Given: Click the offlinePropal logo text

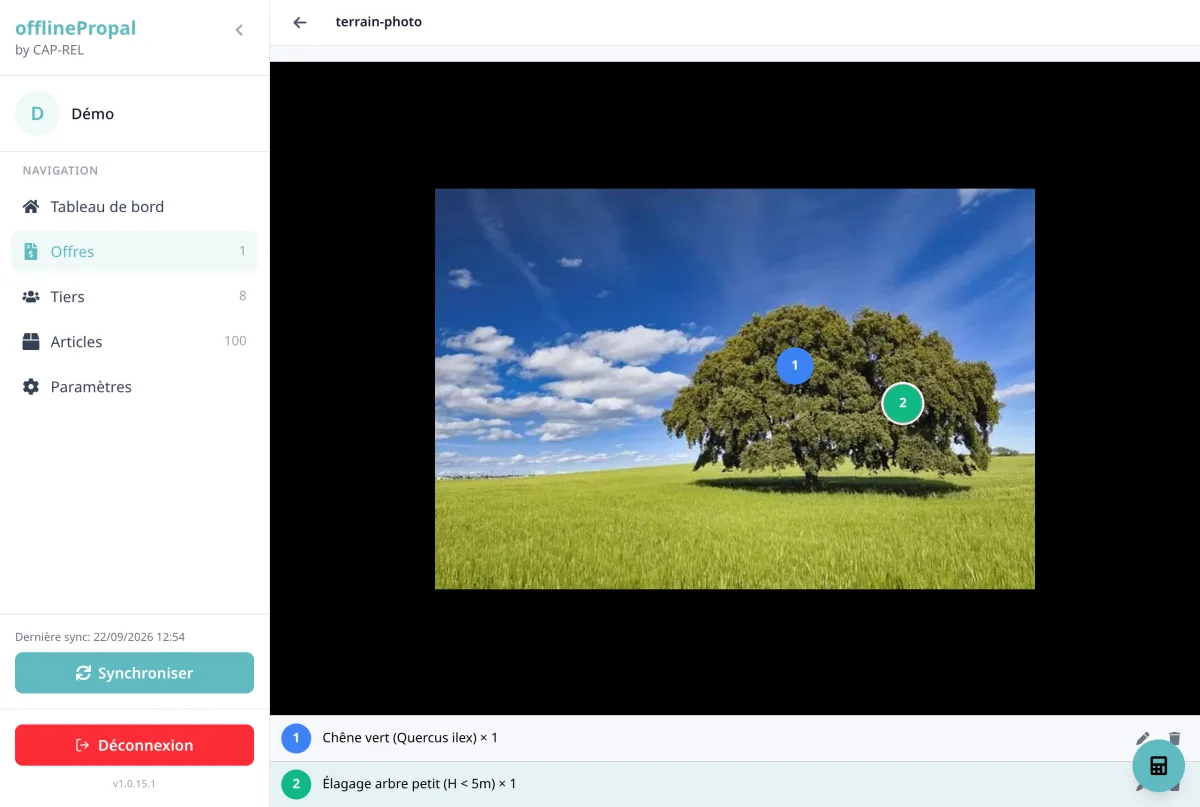Looking at the screenshot, I should tap(76, 28).
